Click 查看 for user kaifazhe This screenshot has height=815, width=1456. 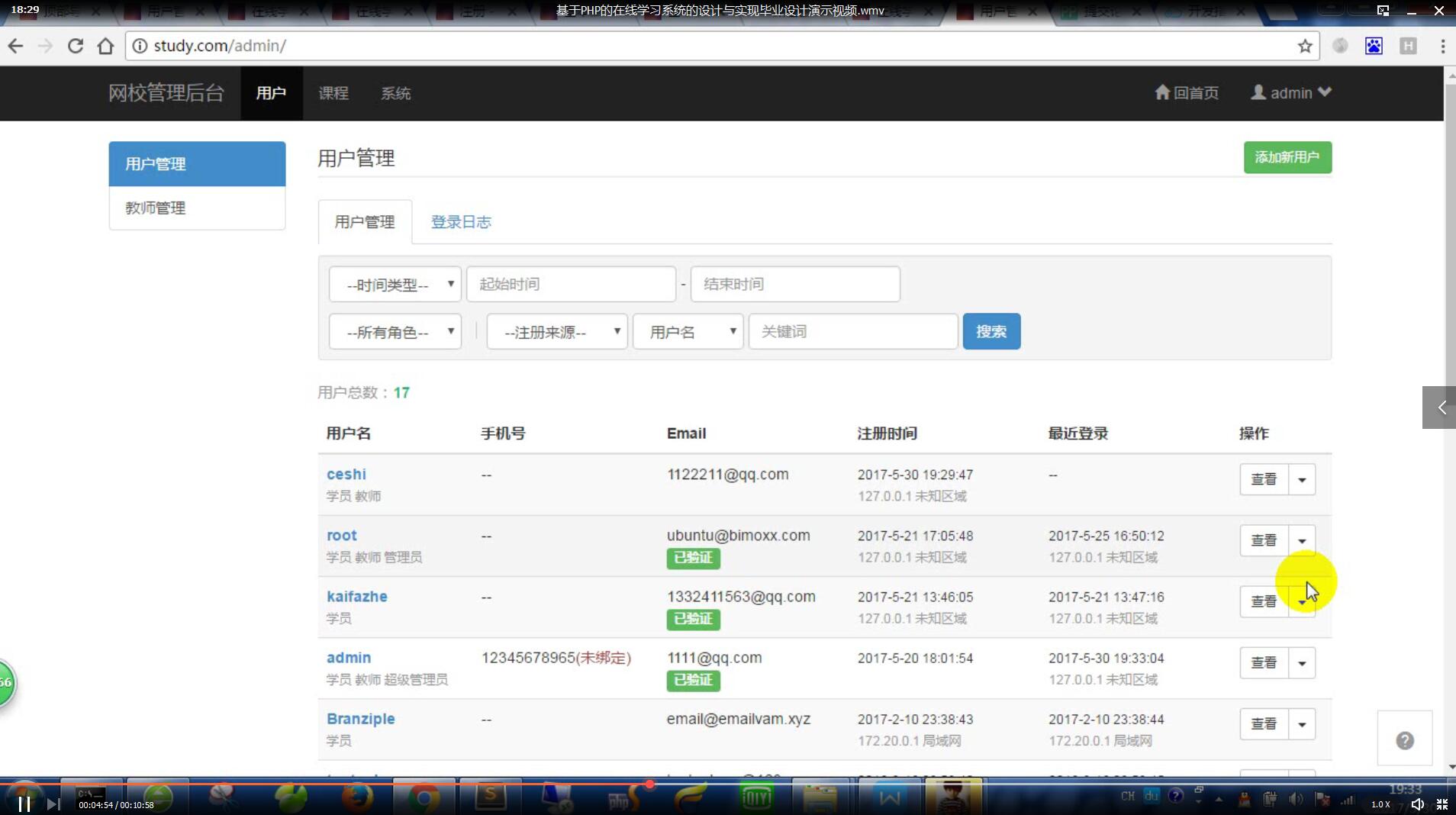point(1264,601)
